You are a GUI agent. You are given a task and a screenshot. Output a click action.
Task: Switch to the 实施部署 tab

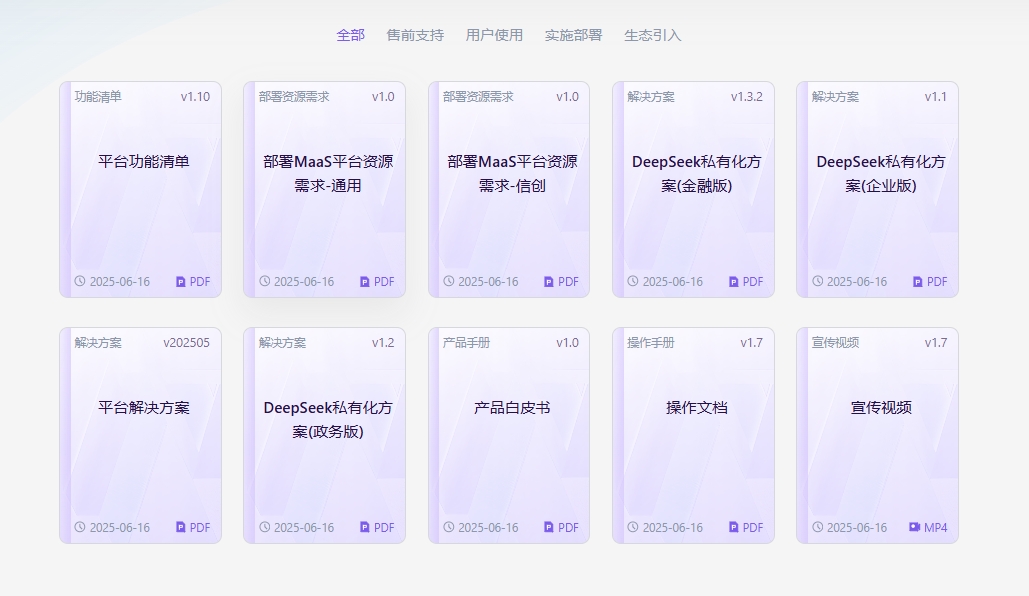pyautogui.click(x=574, y=35)
